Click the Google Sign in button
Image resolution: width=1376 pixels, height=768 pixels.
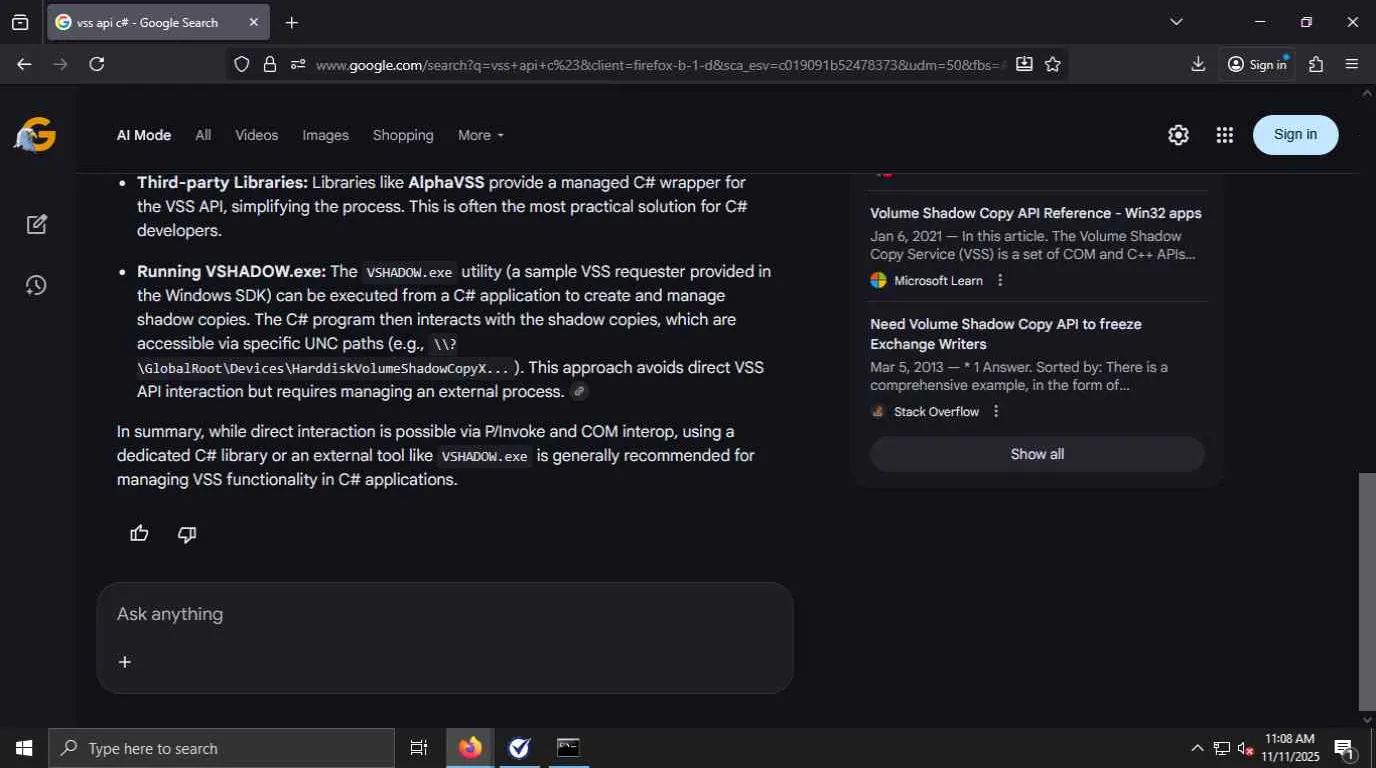pyautogui.click(x=1295, y=135)
